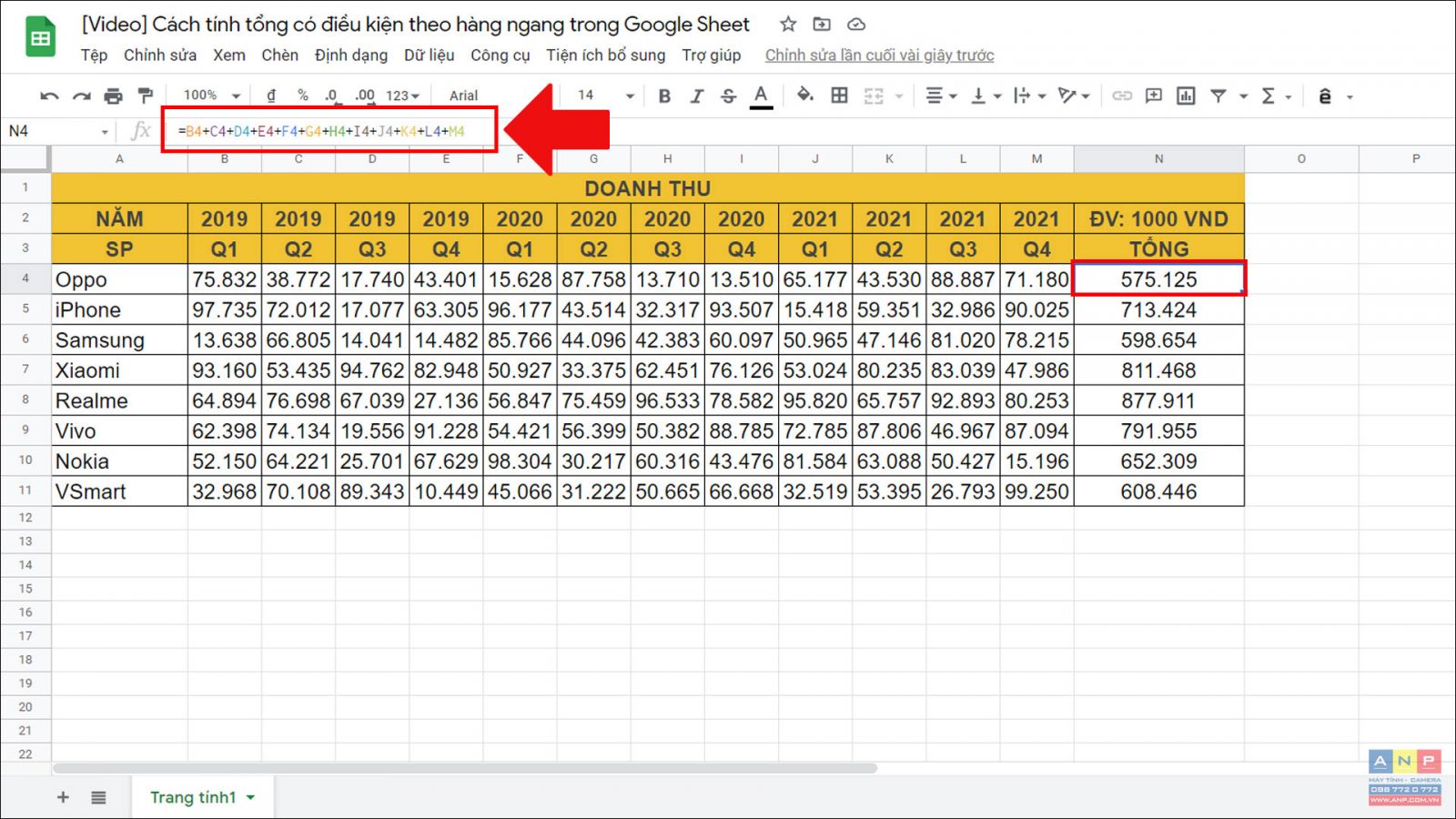Click the iPhone cell

[119, 309]
